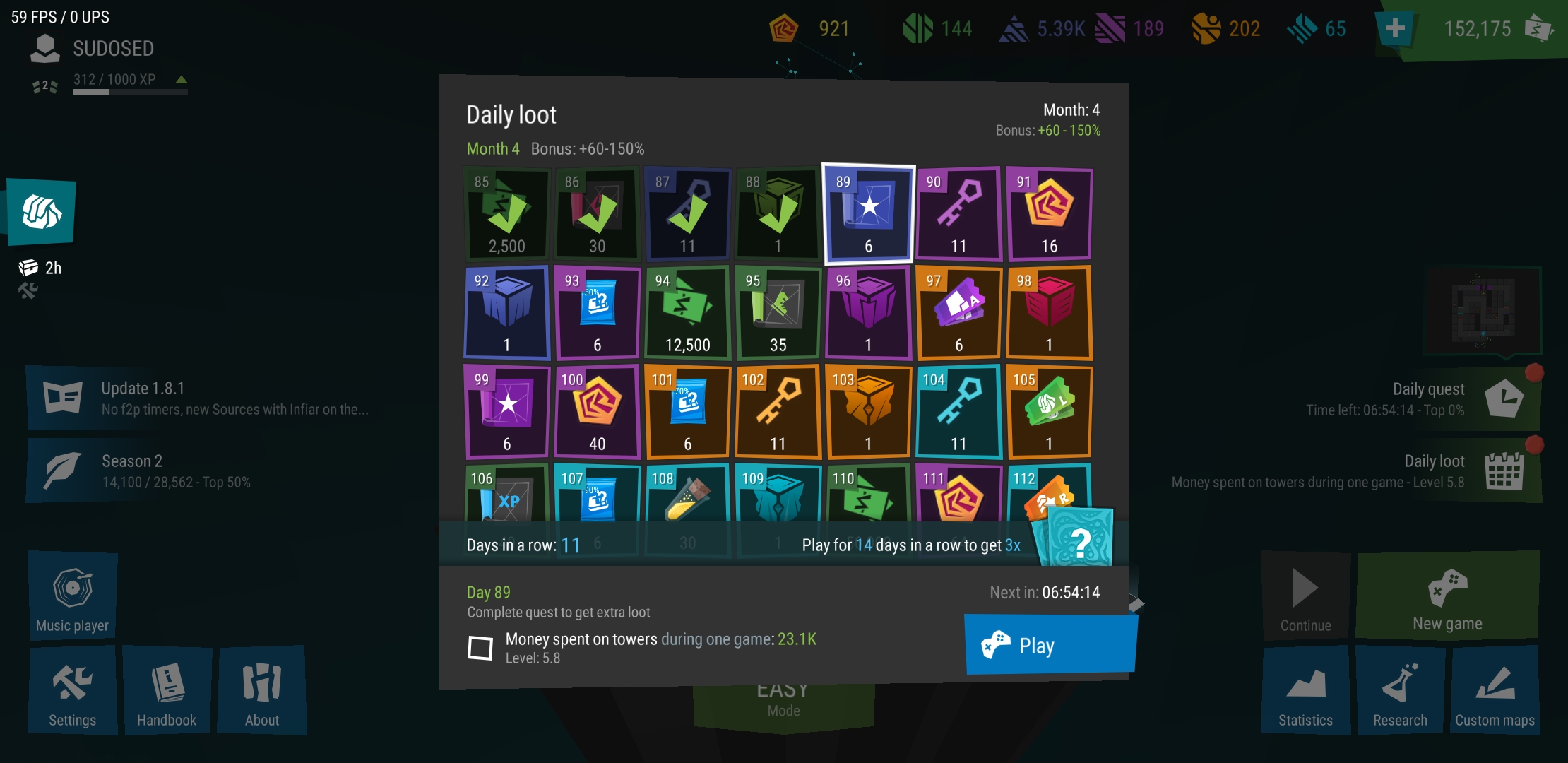Start a New game
The height and width of the screenshot is (763, 1568).
coord(1448,596)
